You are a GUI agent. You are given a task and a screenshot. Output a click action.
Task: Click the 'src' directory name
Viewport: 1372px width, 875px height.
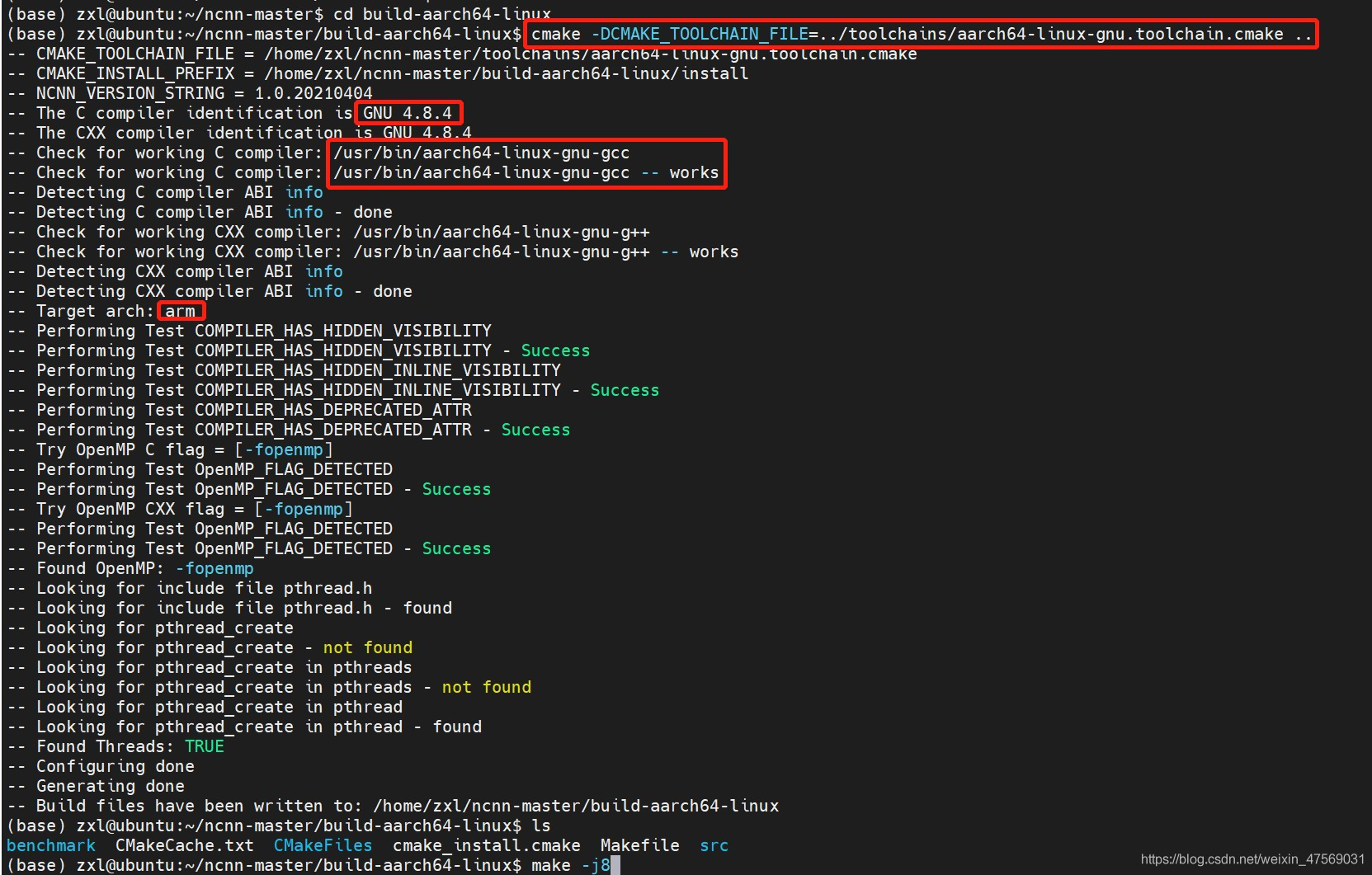pos(714,845)
